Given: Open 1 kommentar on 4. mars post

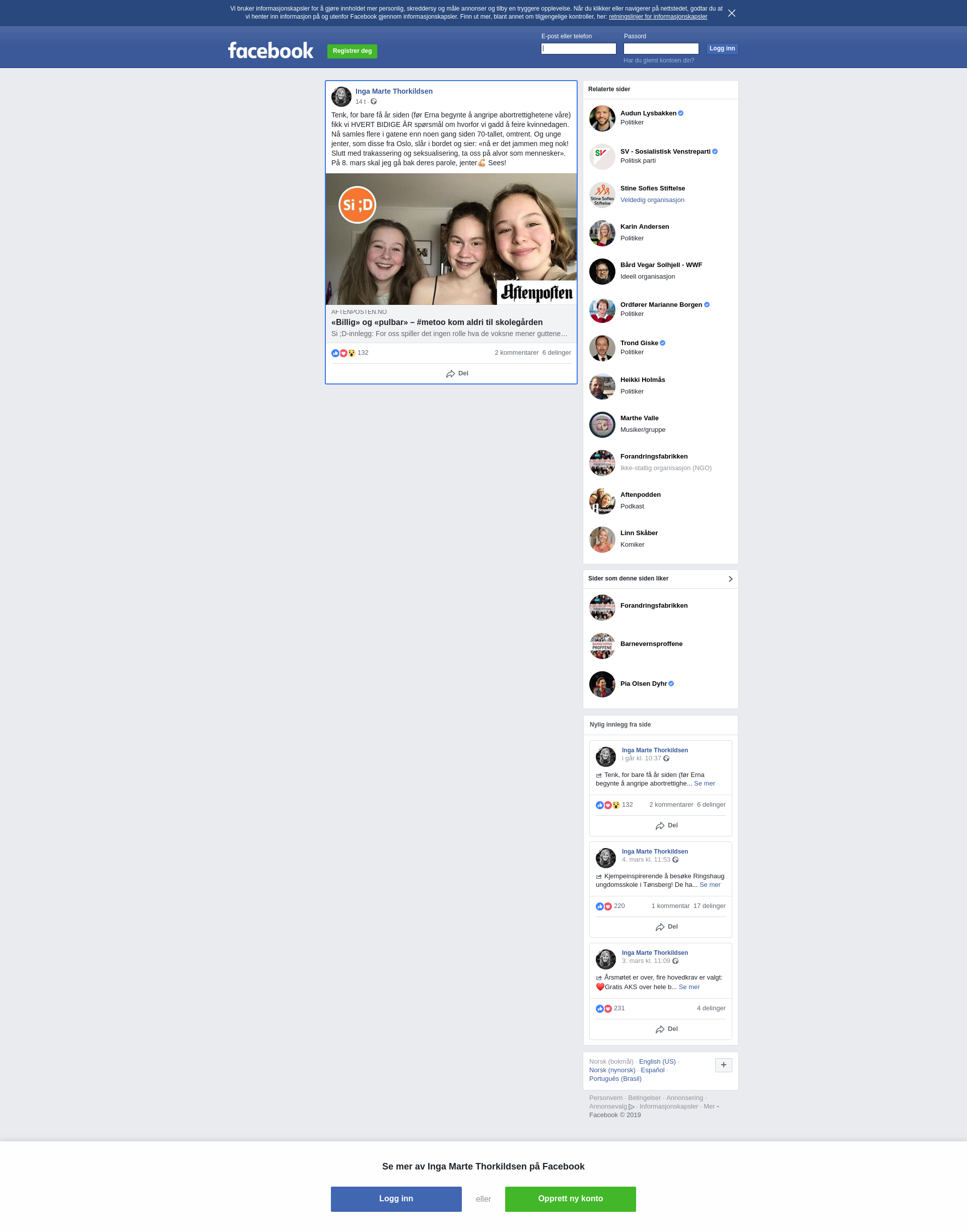Looking at the screenshot, I should [670, 906].
